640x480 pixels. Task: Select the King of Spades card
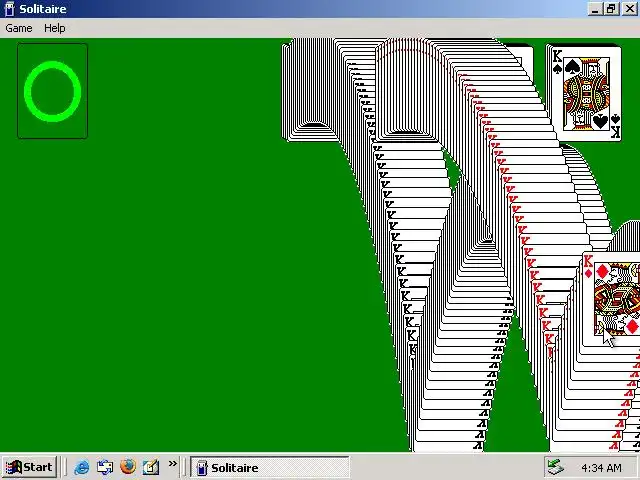tap(584, 93)
